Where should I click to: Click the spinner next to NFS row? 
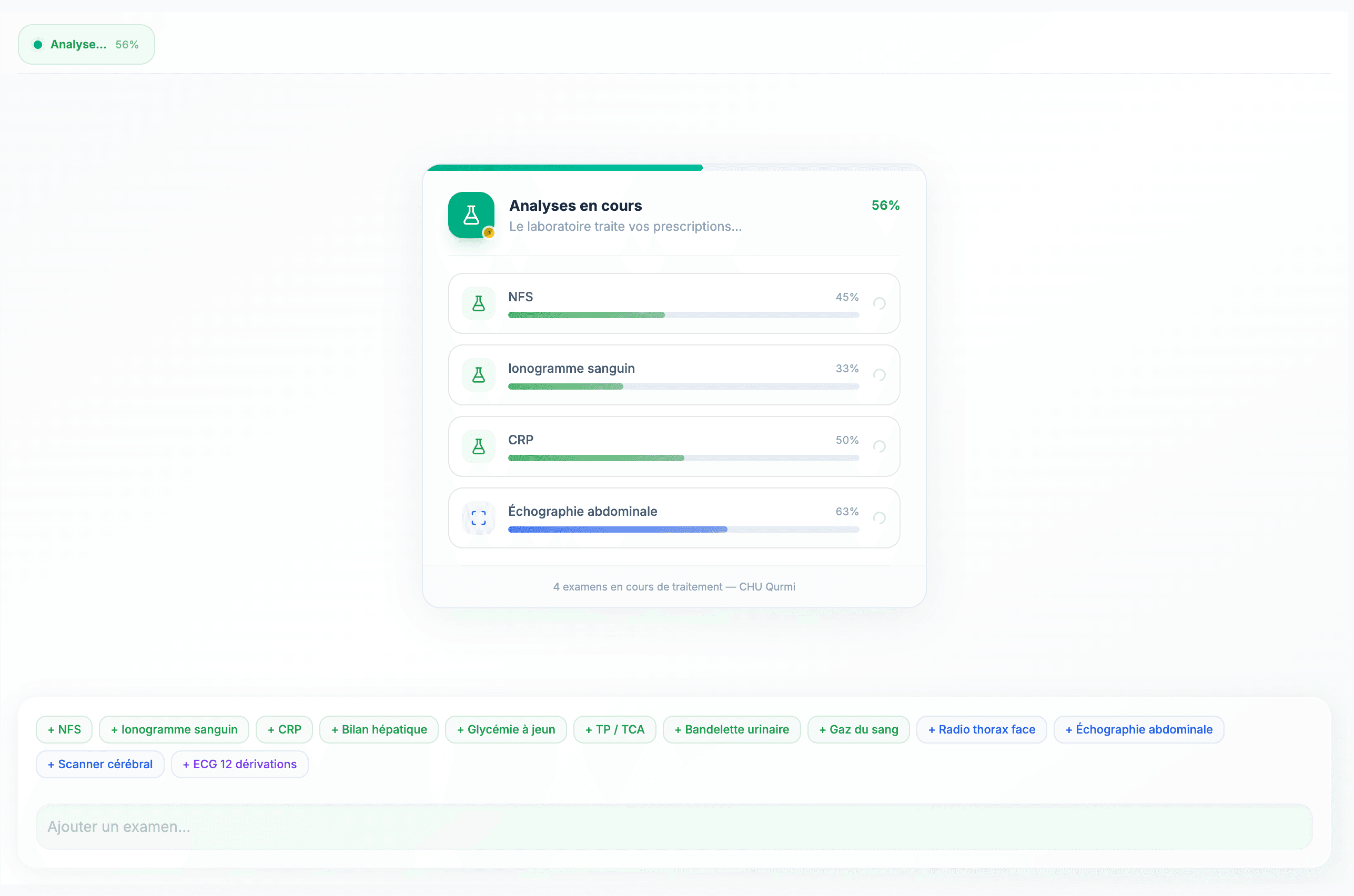coord(879,303)
